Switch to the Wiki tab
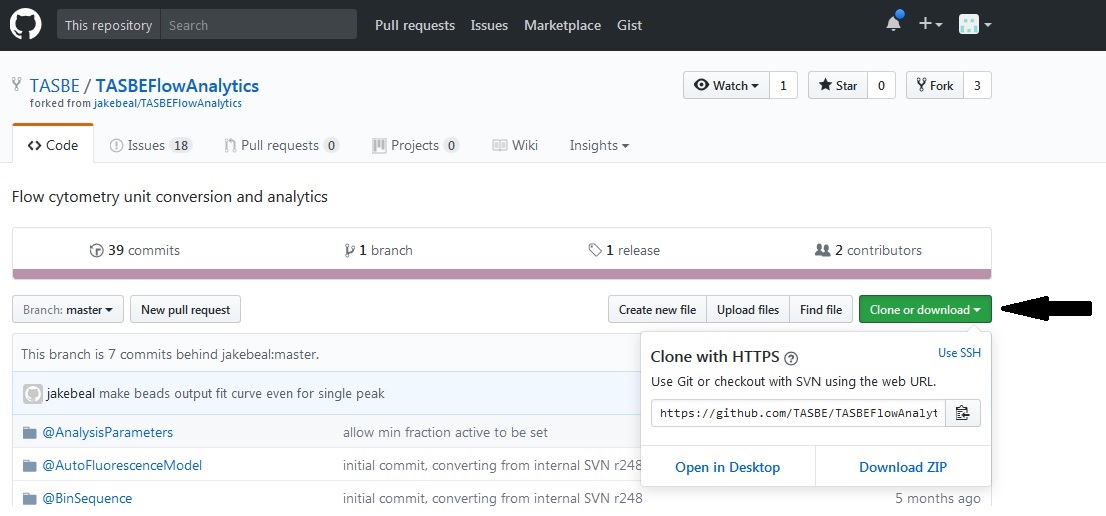Viewport: 1106px width, 516px height. click(x=515, y=145)
